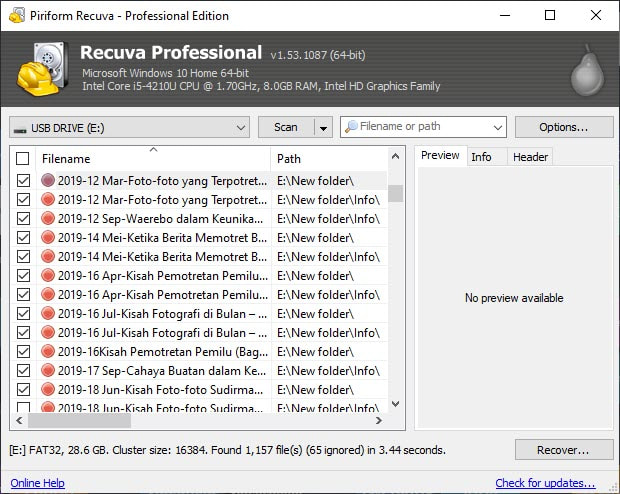620x494 pixels.
Task: Close the Recuva window
Action: click(596, 15)
